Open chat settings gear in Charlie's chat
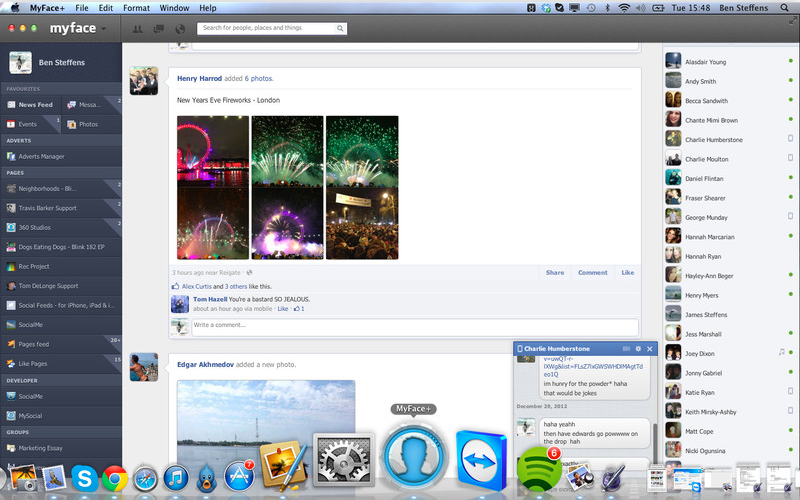This screenshot has width=800, height=500. [639, 349]
